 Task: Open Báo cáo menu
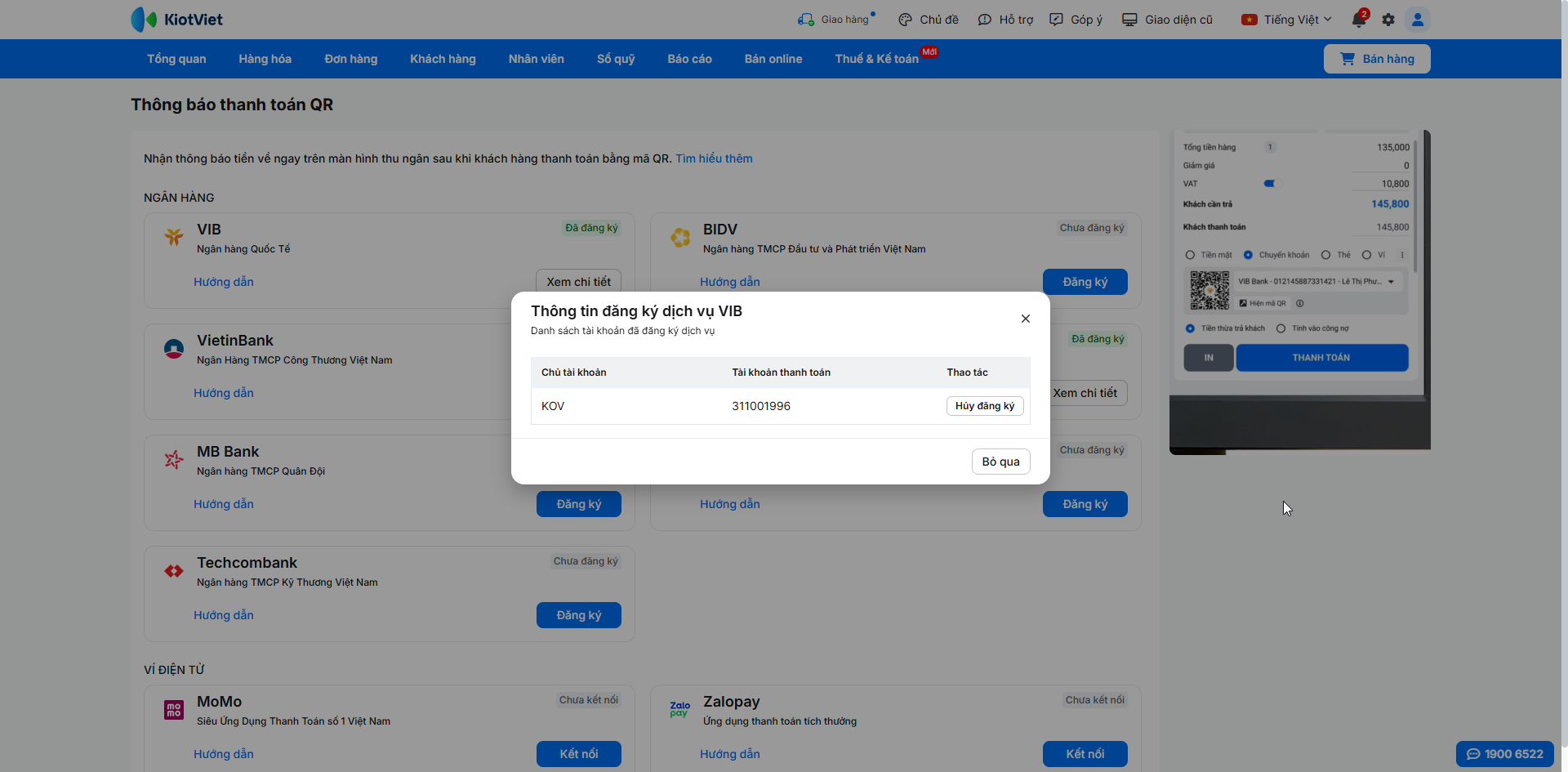[x=690, y=59]
